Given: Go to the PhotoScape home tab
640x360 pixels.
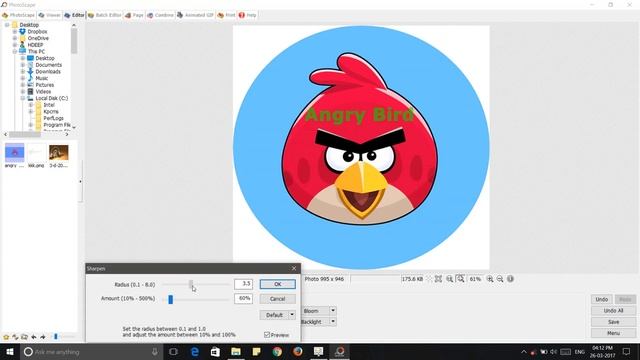Looking at the screenshot, I should click(x=18, y=15).
